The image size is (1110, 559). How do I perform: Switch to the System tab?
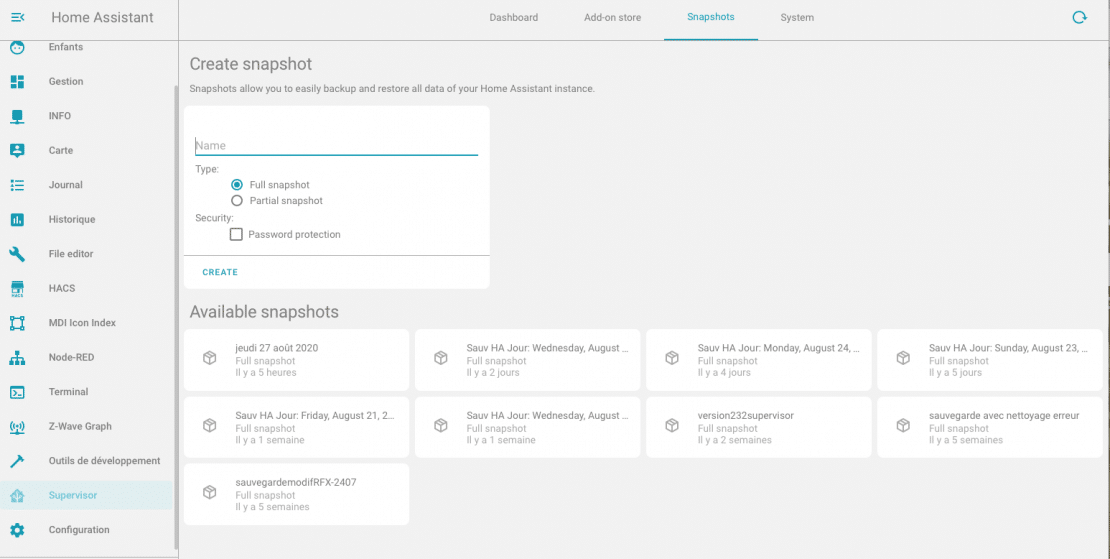coord(797,18)
